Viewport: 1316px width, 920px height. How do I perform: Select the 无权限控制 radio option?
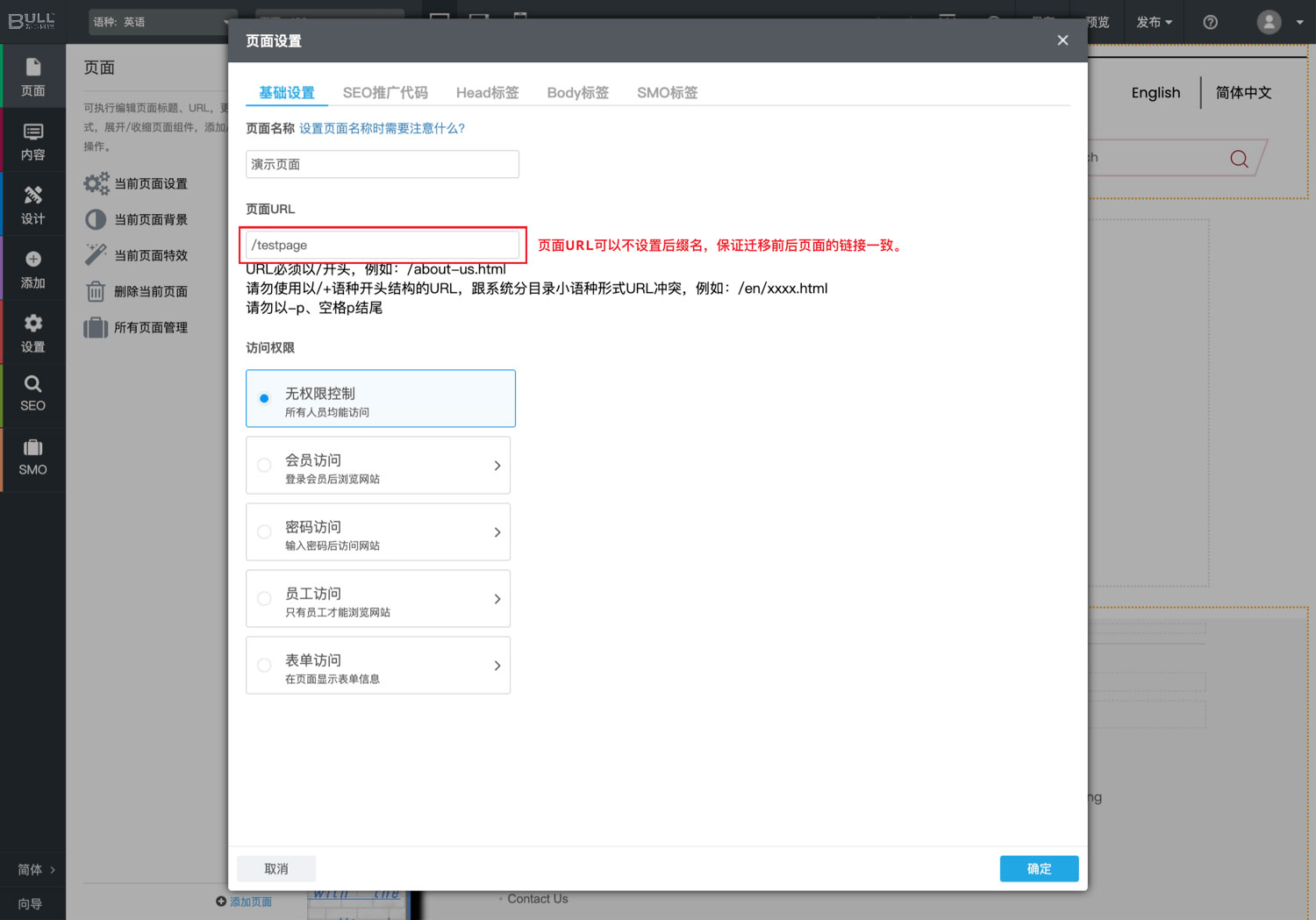(x=264, y=398)
